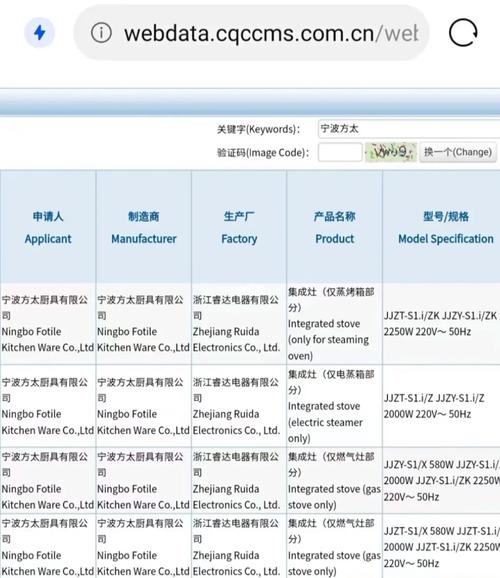The image size is (500, 578).
Task: Click the 换一个(Change) button
Action: point(458,152)
